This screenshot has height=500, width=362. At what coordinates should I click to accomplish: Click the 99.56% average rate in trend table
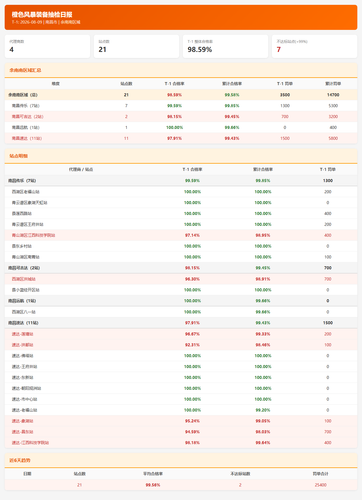point(153,485)
